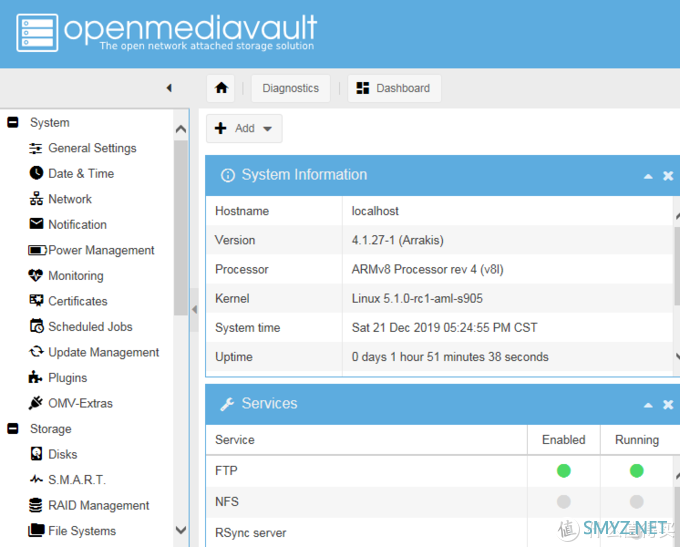Click the Monitoring heartbeat icon
680x547 pixels.
[x=36, y=275]
